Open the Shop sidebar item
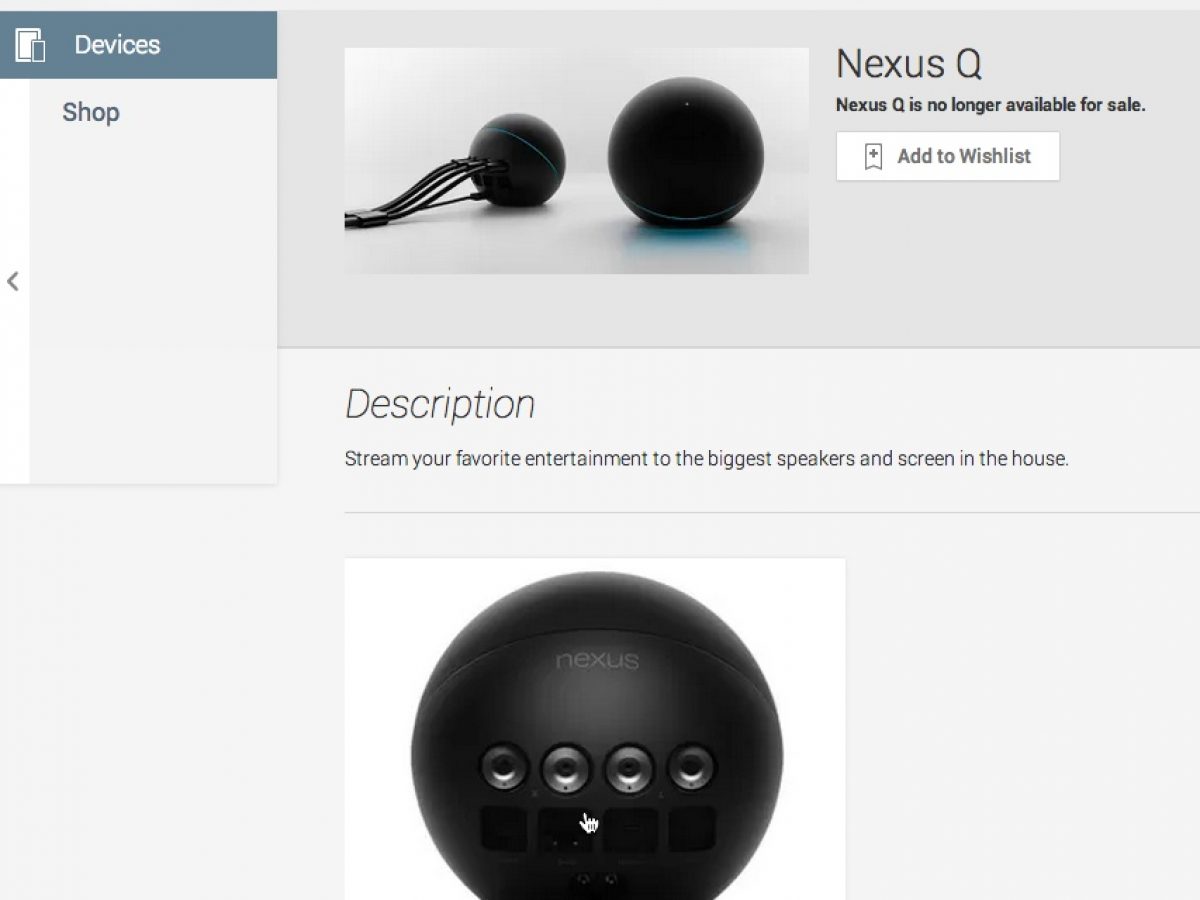Viewport: 1200px width, 900px height. click(91, 112)
